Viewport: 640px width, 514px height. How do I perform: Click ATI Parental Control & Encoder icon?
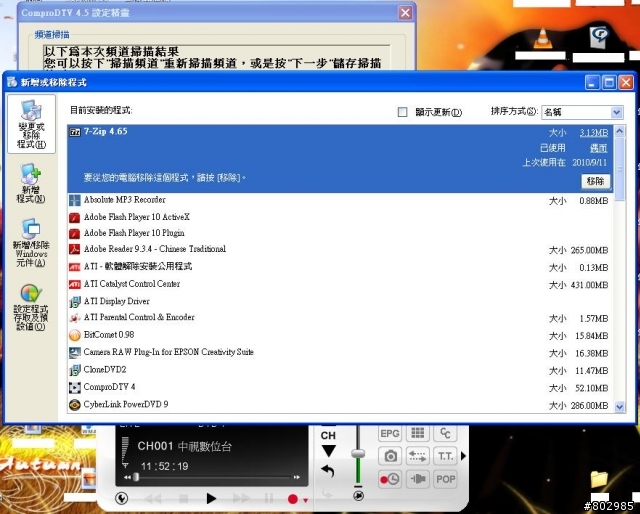click(75, 318)
